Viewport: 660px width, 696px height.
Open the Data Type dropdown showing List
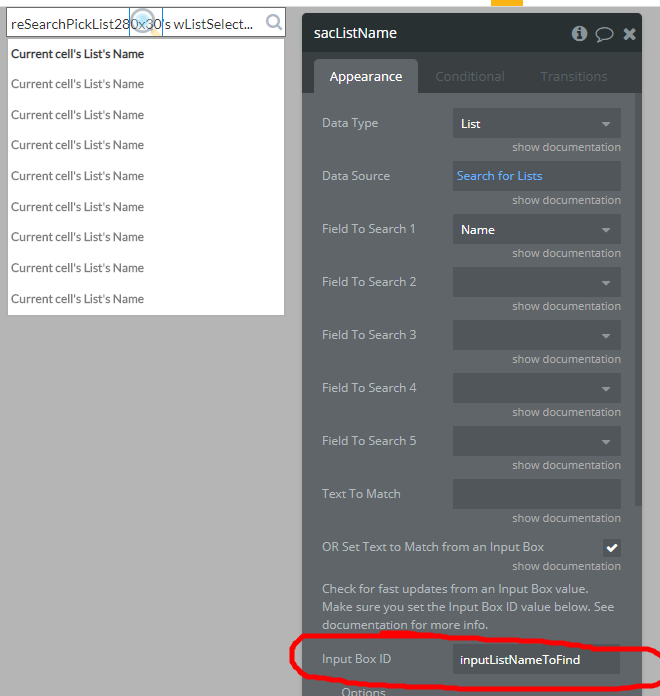coord(537,123)
